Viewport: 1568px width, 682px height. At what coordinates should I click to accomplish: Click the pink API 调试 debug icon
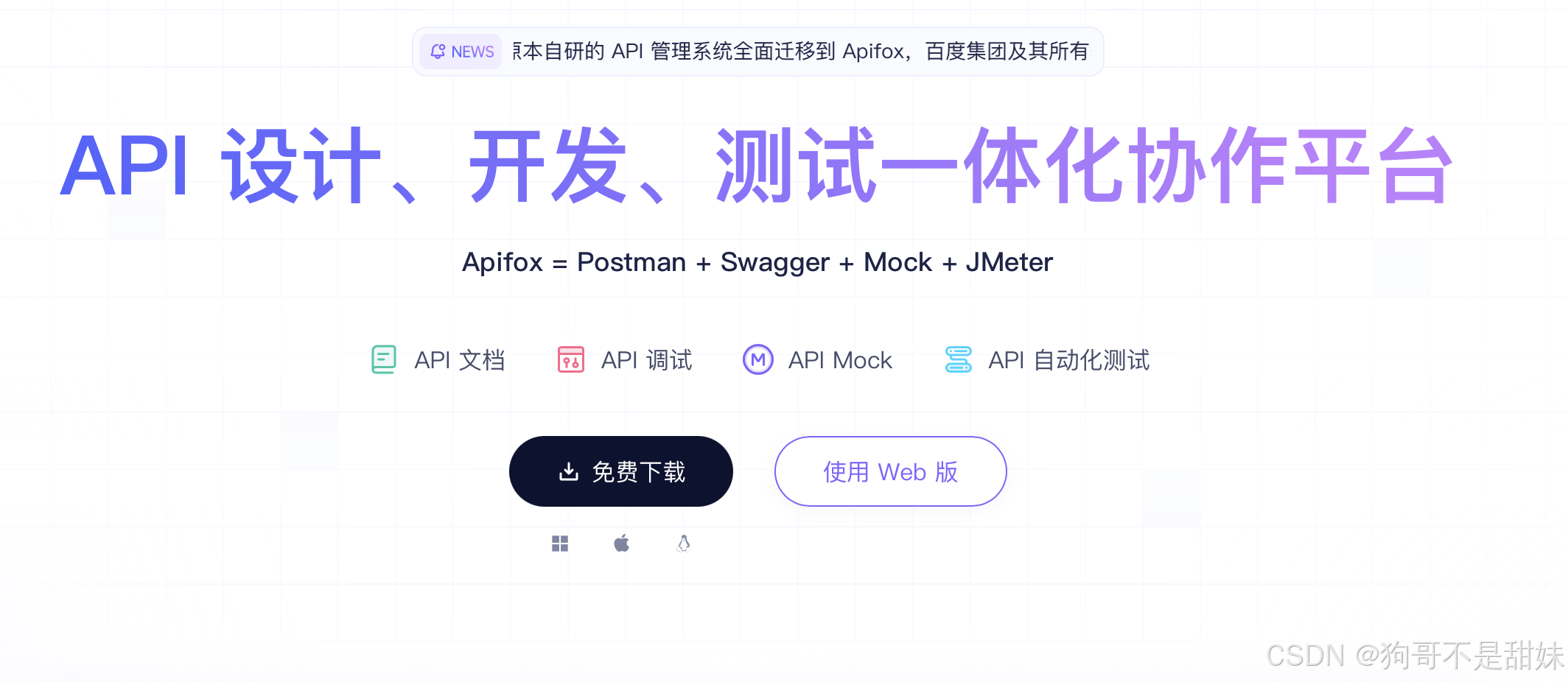[x=571, y=359]
